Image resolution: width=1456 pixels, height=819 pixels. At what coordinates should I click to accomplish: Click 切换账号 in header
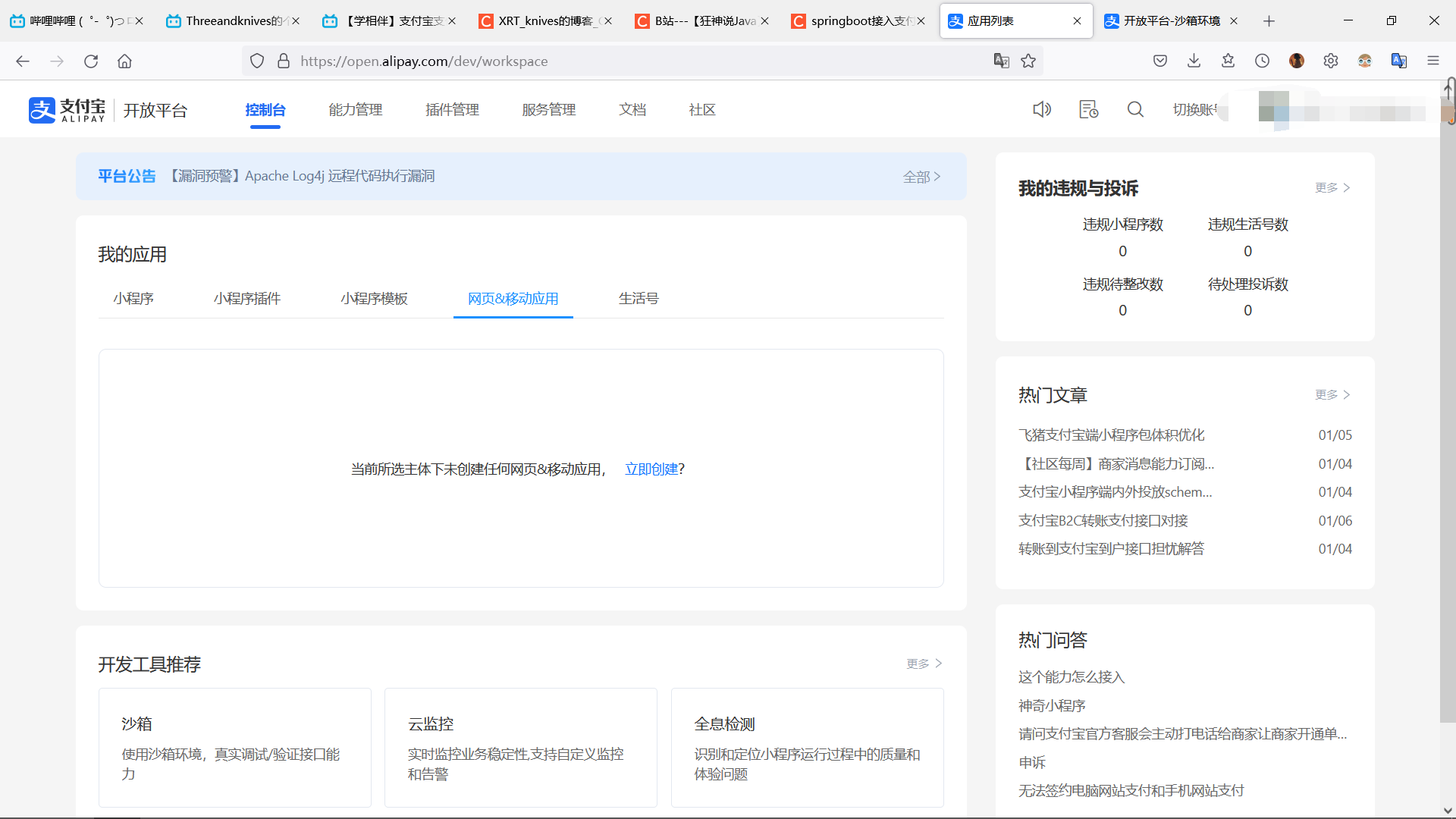point(1196,109)
